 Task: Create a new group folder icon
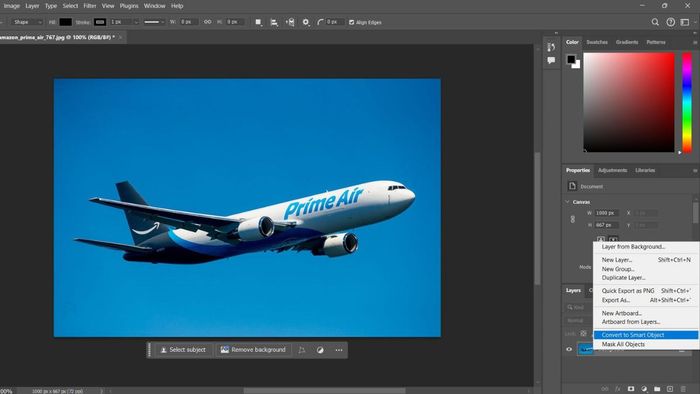657,389
